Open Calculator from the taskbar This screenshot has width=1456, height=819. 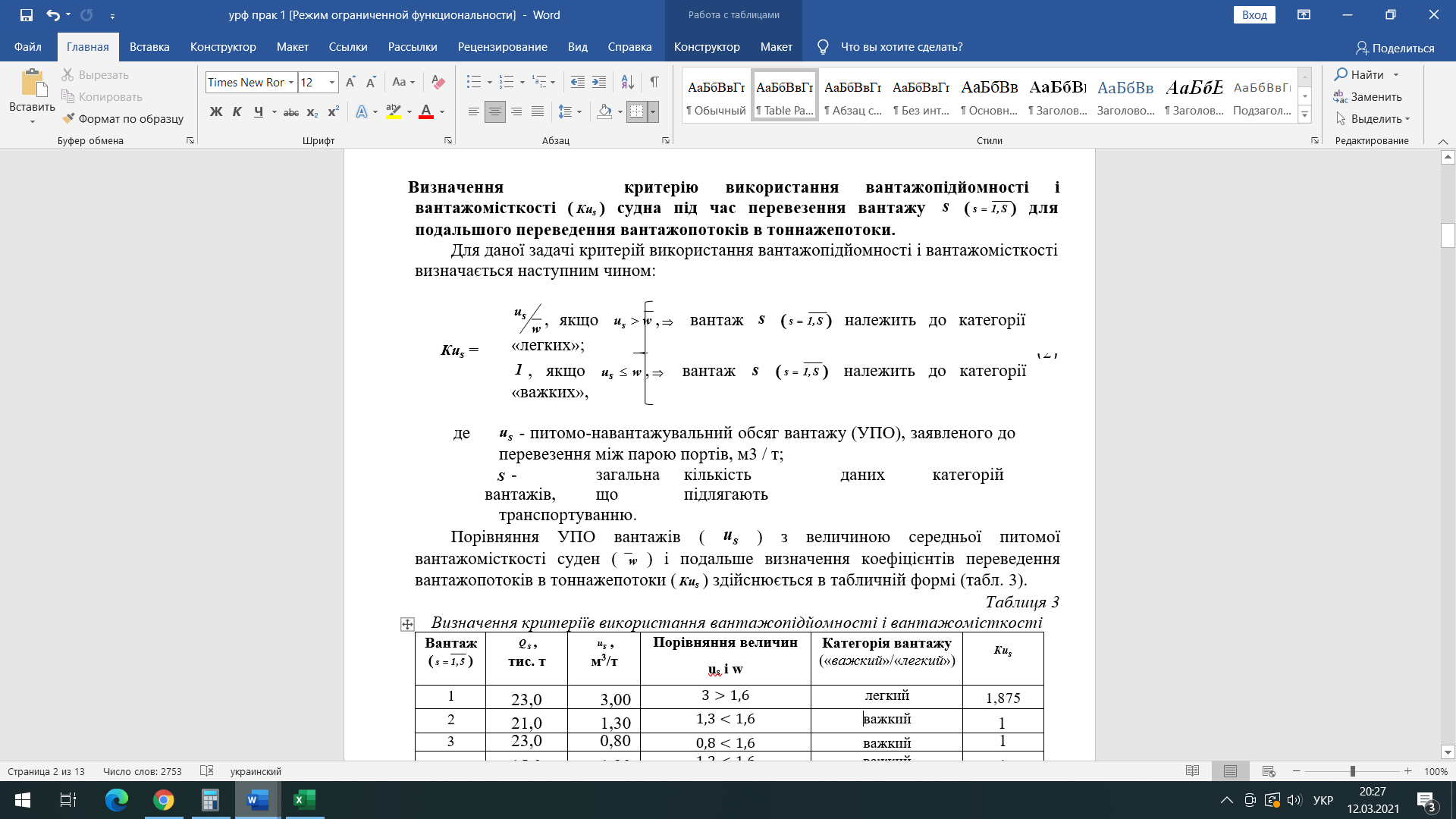pos(210,800)
